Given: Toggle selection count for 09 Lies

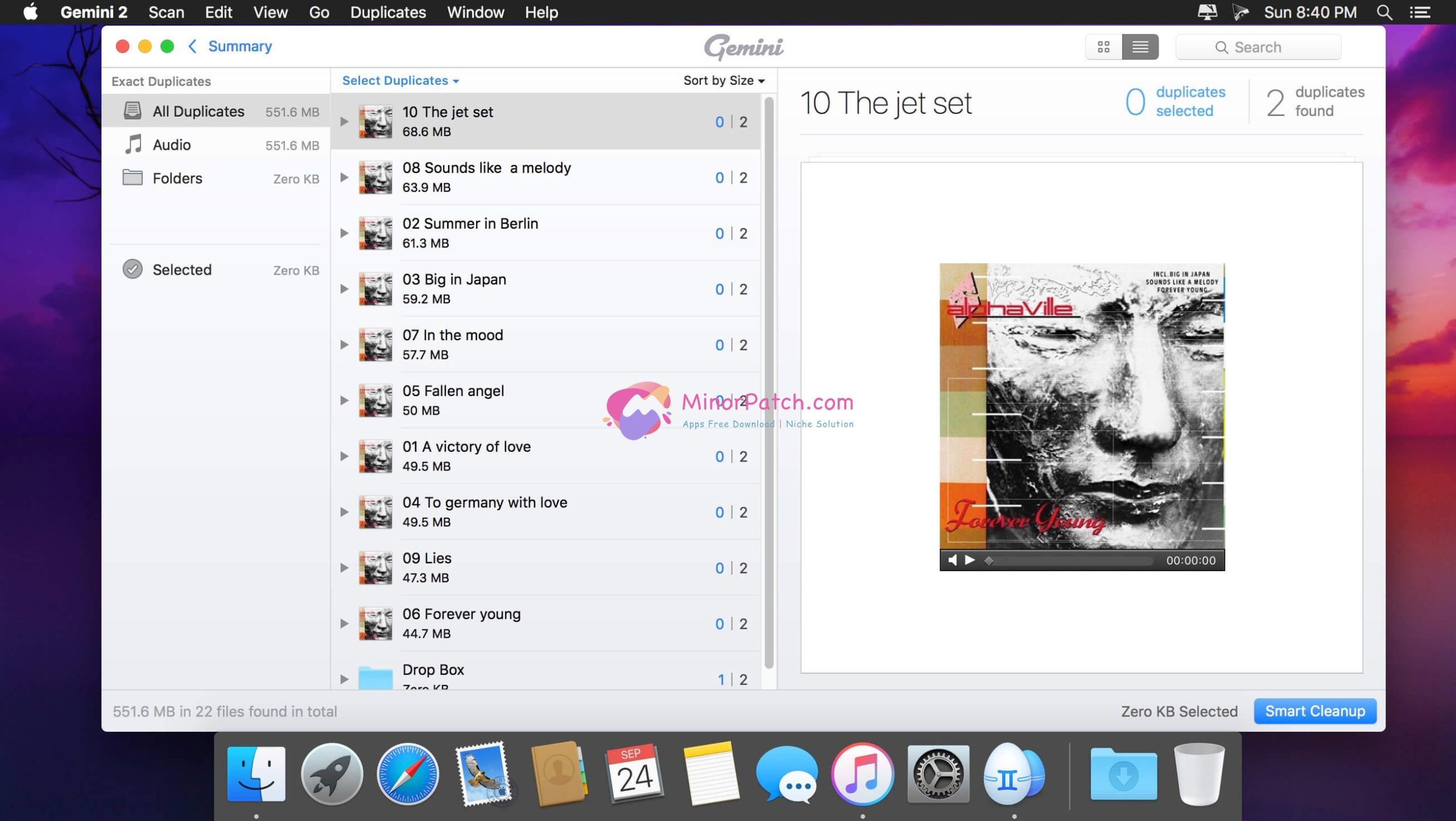Looking at the screenshot, I should pyautogui.click(x=720, y=567).
